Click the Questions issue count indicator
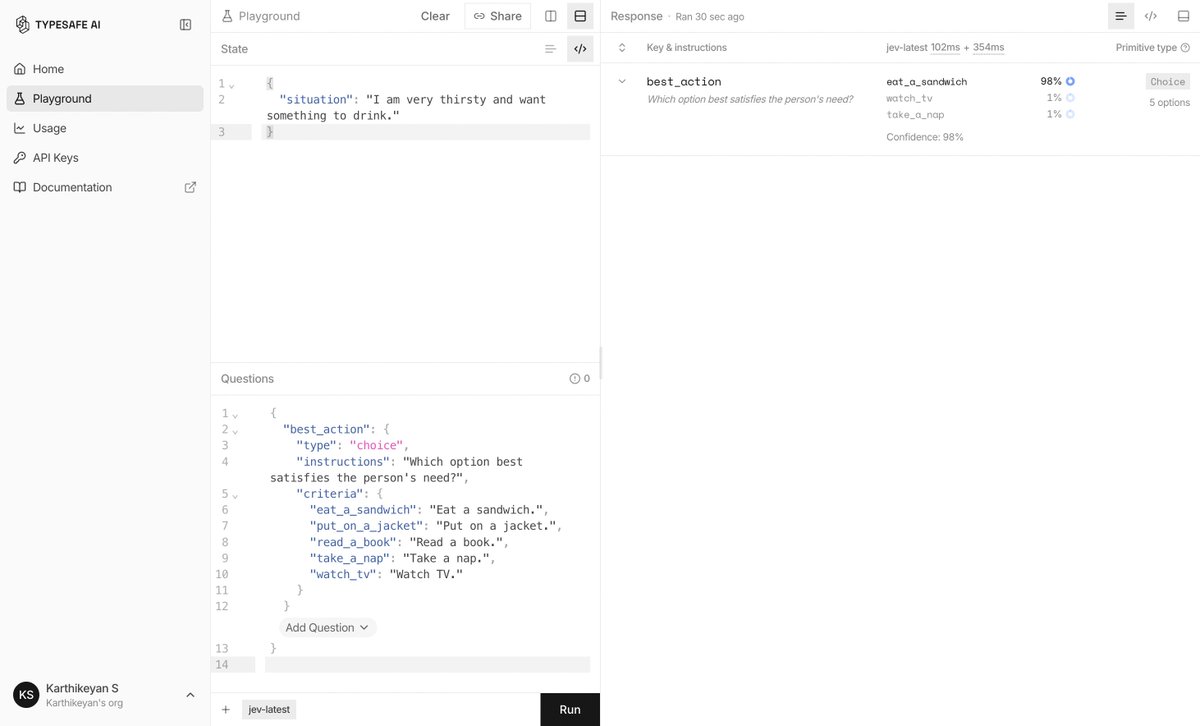Screen dimensions: 1200x726 (x=580, y=378)
